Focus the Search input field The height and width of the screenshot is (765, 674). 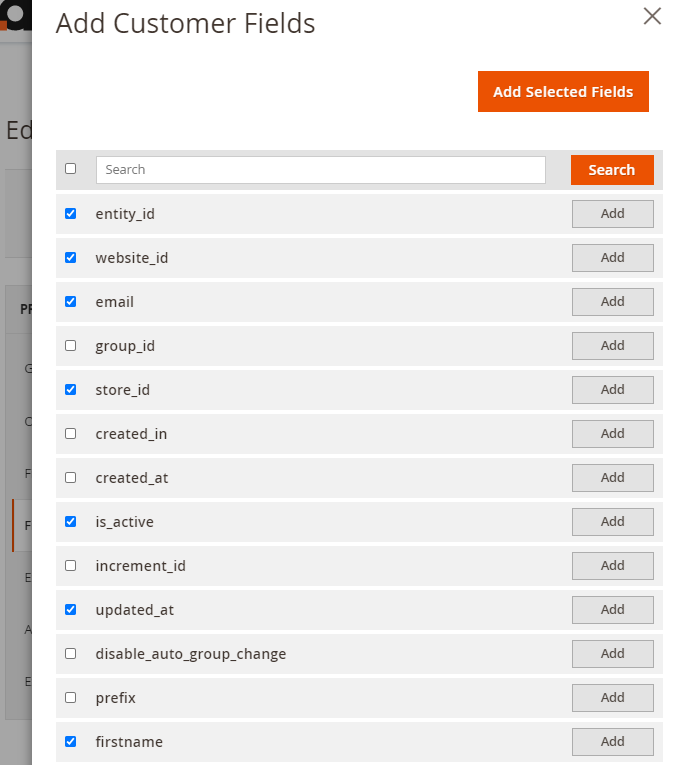click(320, 170)
